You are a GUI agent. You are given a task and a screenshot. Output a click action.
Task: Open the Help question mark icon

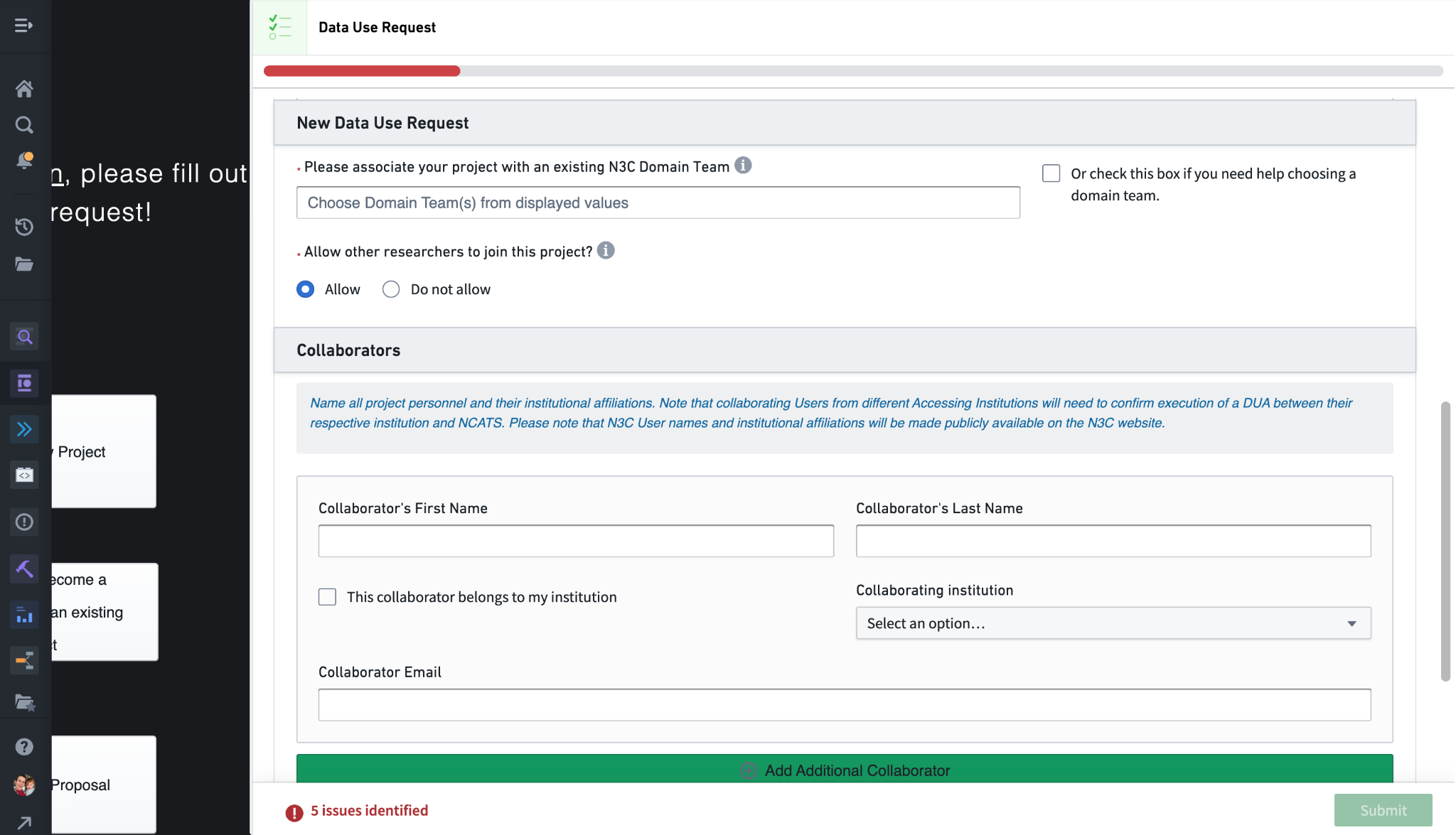pos(25,746)
